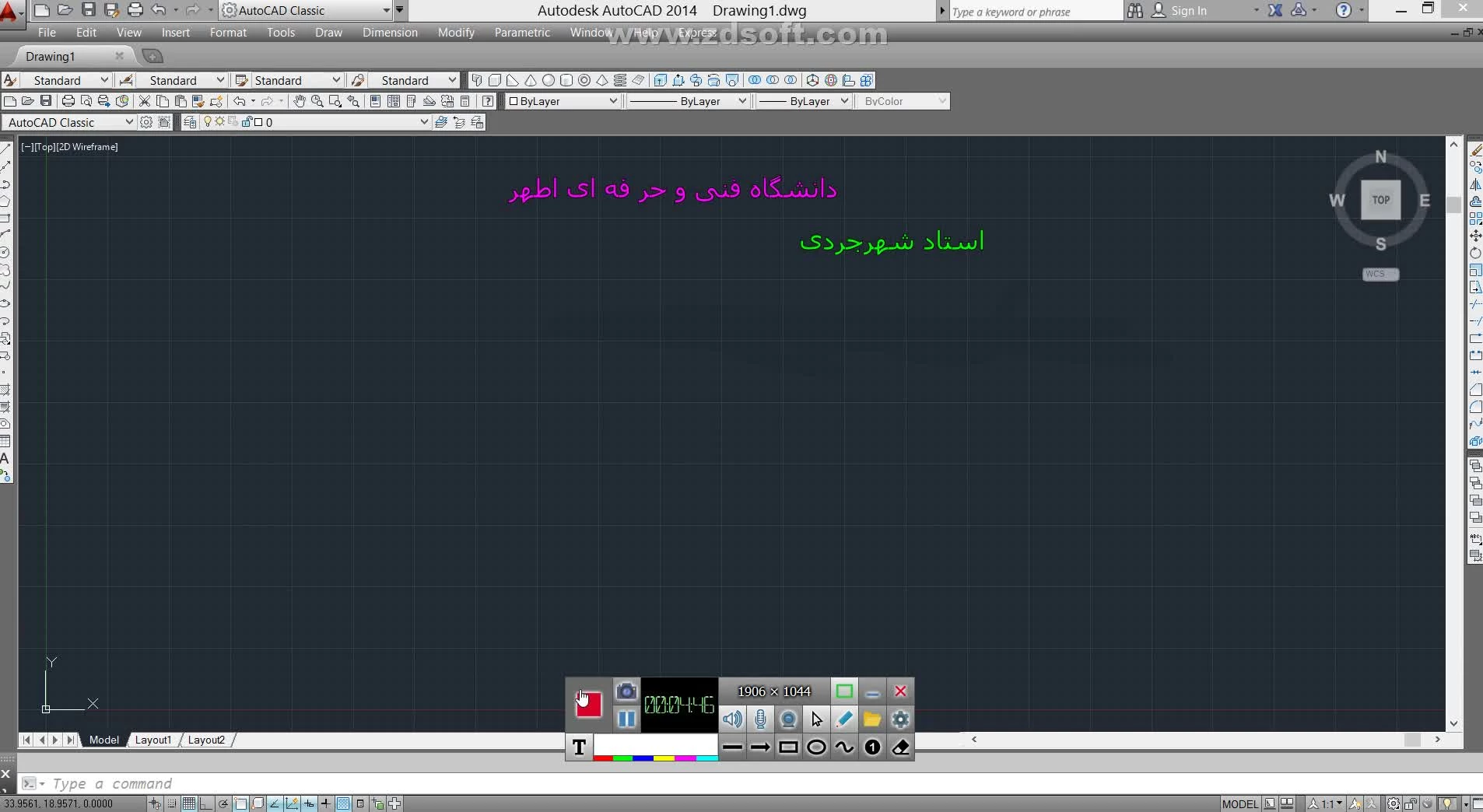Image resolution: width=1483 pixels, height=812 pixels.
Task: Click the Zoom Realtime icon
Action: [x=317, y=101]
